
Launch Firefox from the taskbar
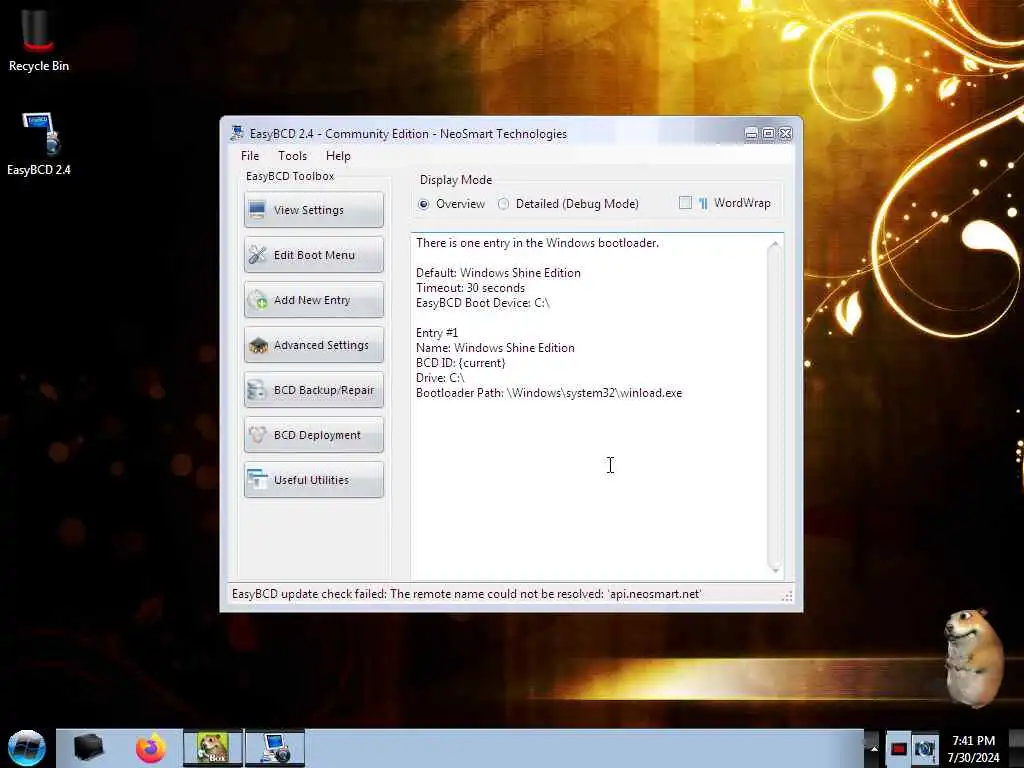tap(151, 748)
